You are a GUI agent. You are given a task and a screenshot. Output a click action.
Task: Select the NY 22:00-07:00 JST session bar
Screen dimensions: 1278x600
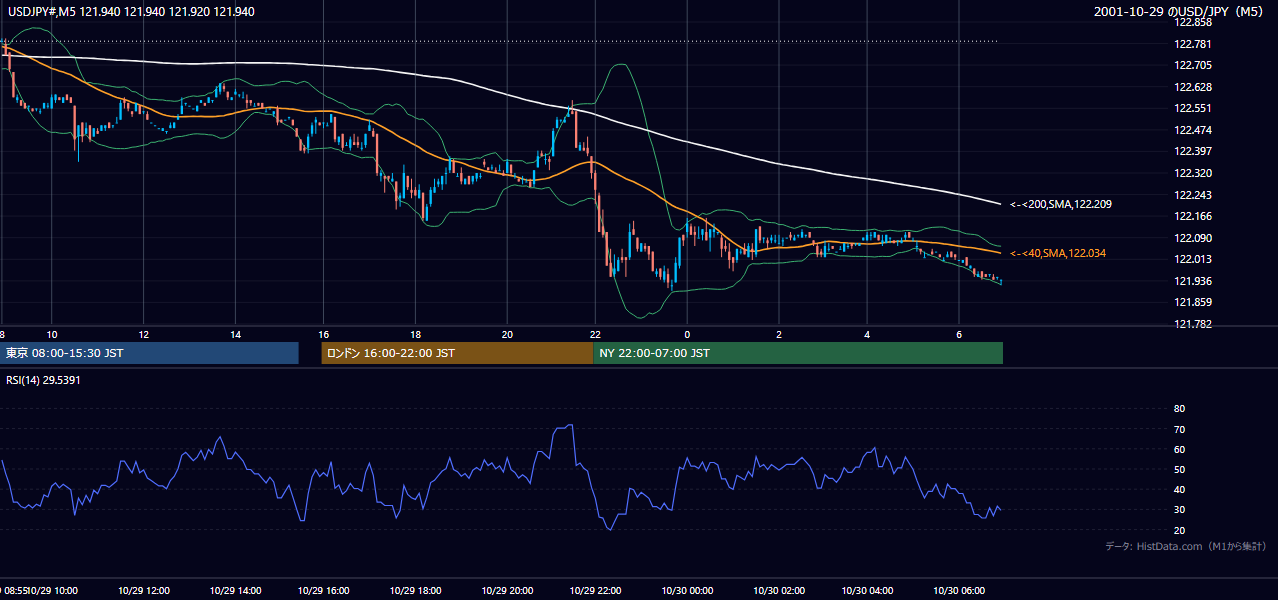point(798,353)
